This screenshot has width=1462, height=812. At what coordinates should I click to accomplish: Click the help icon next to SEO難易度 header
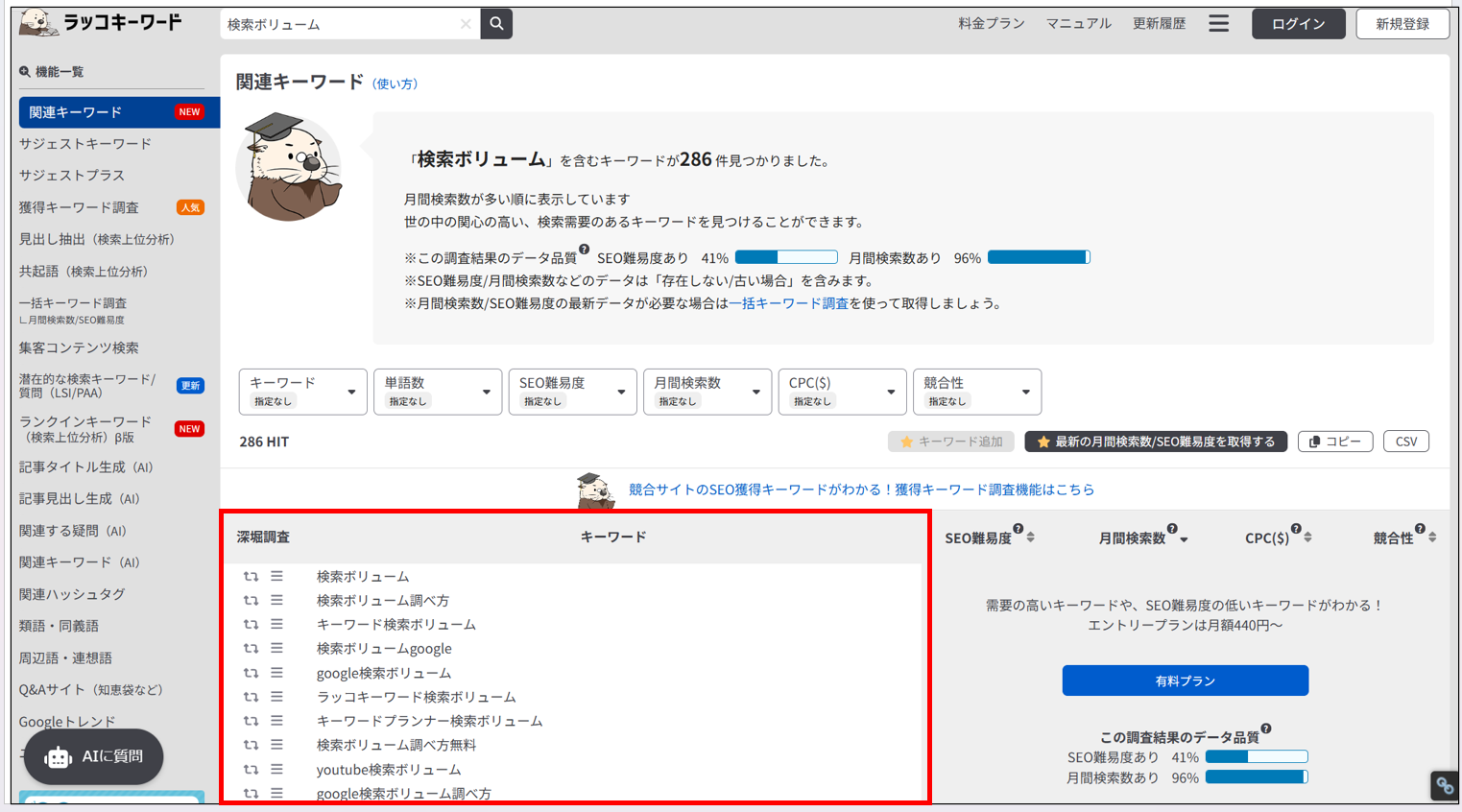click(x=1019, y=529)
